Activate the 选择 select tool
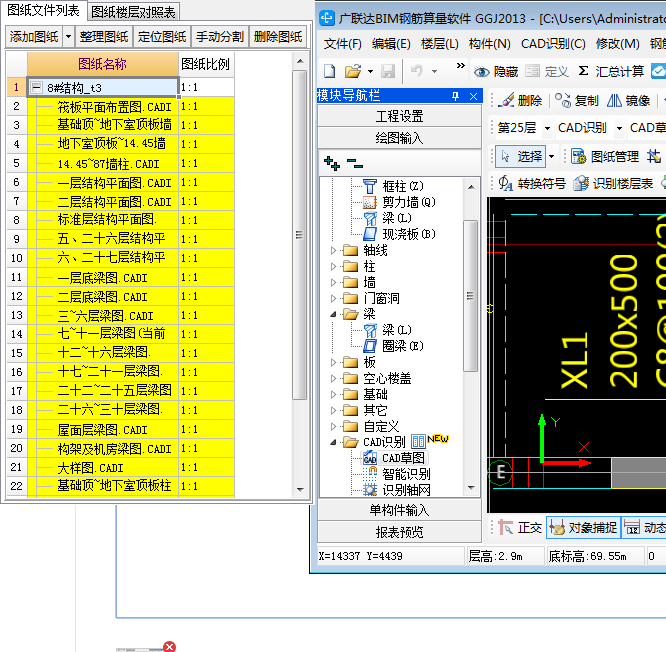666x652 pixels. 521,157
